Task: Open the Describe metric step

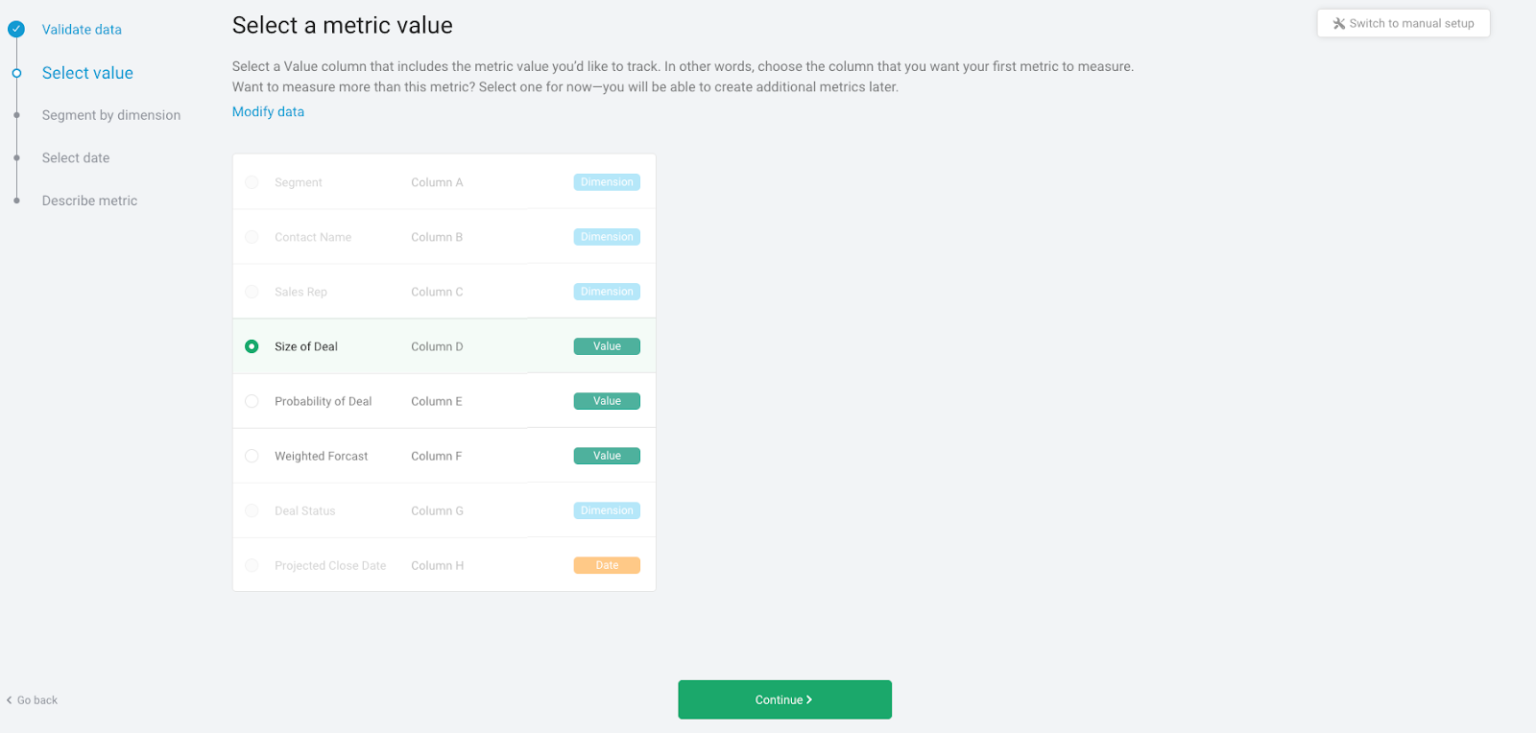Action: 89,200
